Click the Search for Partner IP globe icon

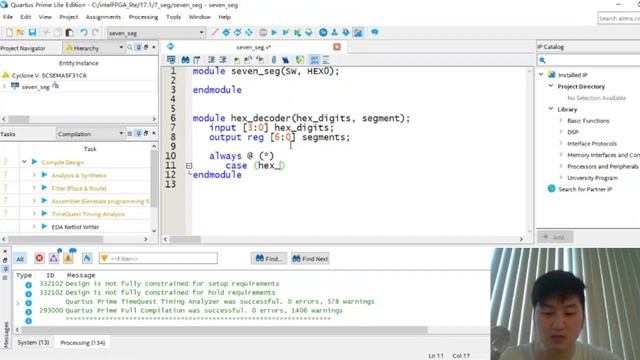pos(551,189)
